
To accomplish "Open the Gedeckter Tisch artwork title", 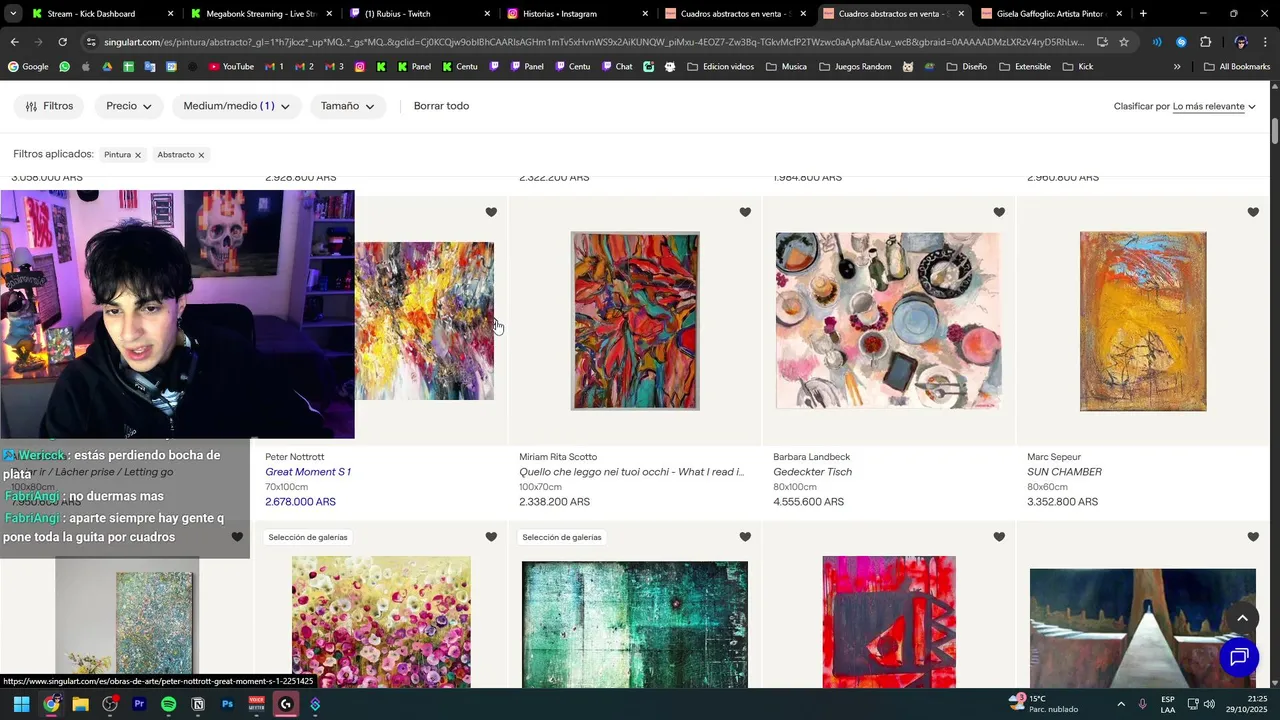I will pyautogui.click(x=812, y=472).
